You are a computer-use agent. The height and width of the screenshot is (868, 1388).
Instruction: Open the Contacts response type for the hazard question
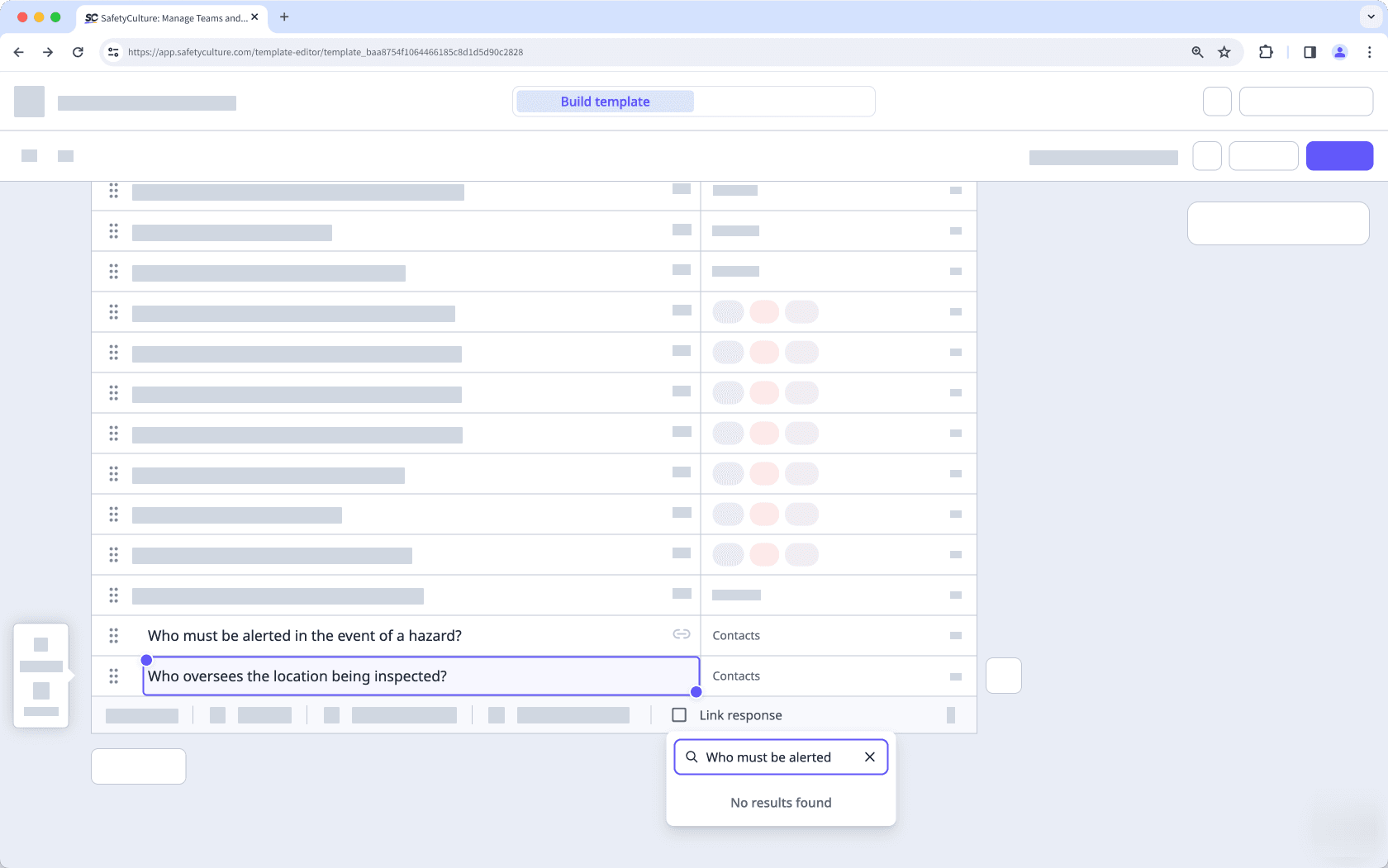(x=736, y=635)
